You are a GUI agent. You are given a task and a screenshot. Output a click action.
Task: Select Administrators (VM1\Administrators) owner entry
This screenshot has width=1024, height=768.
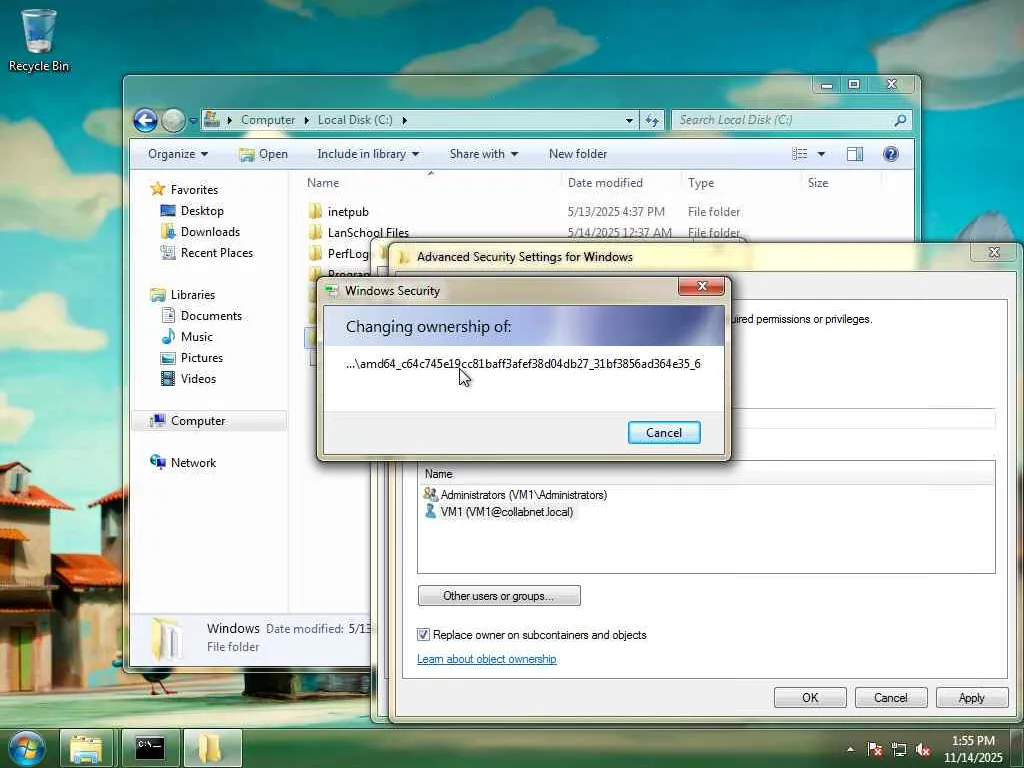pyautogui.click(x=515, y=495)
